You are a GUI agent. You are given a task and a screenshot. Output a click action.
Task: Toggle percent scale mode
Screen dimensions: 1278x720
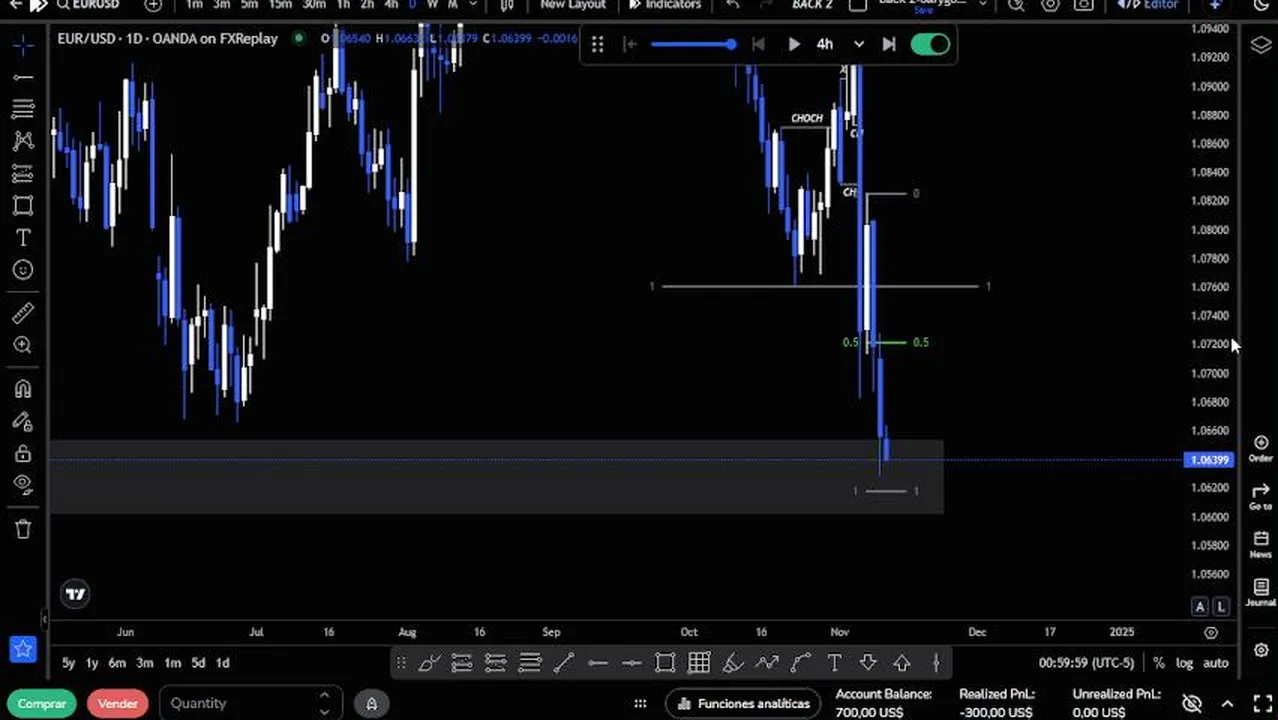pos(1158,663)
